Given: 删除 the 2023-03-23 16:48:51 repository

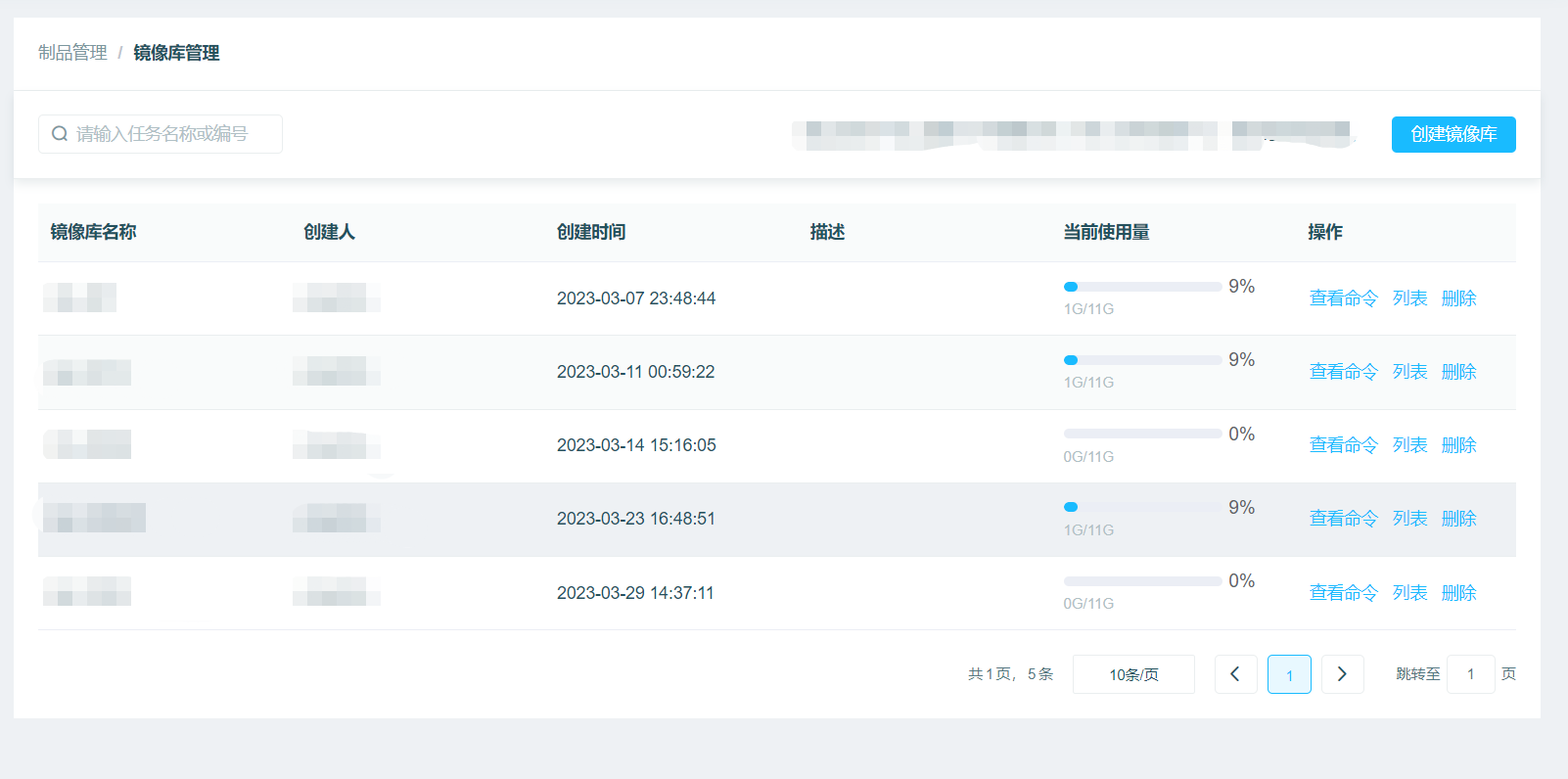Looking at the screenshot, I should click(1458, 519).
